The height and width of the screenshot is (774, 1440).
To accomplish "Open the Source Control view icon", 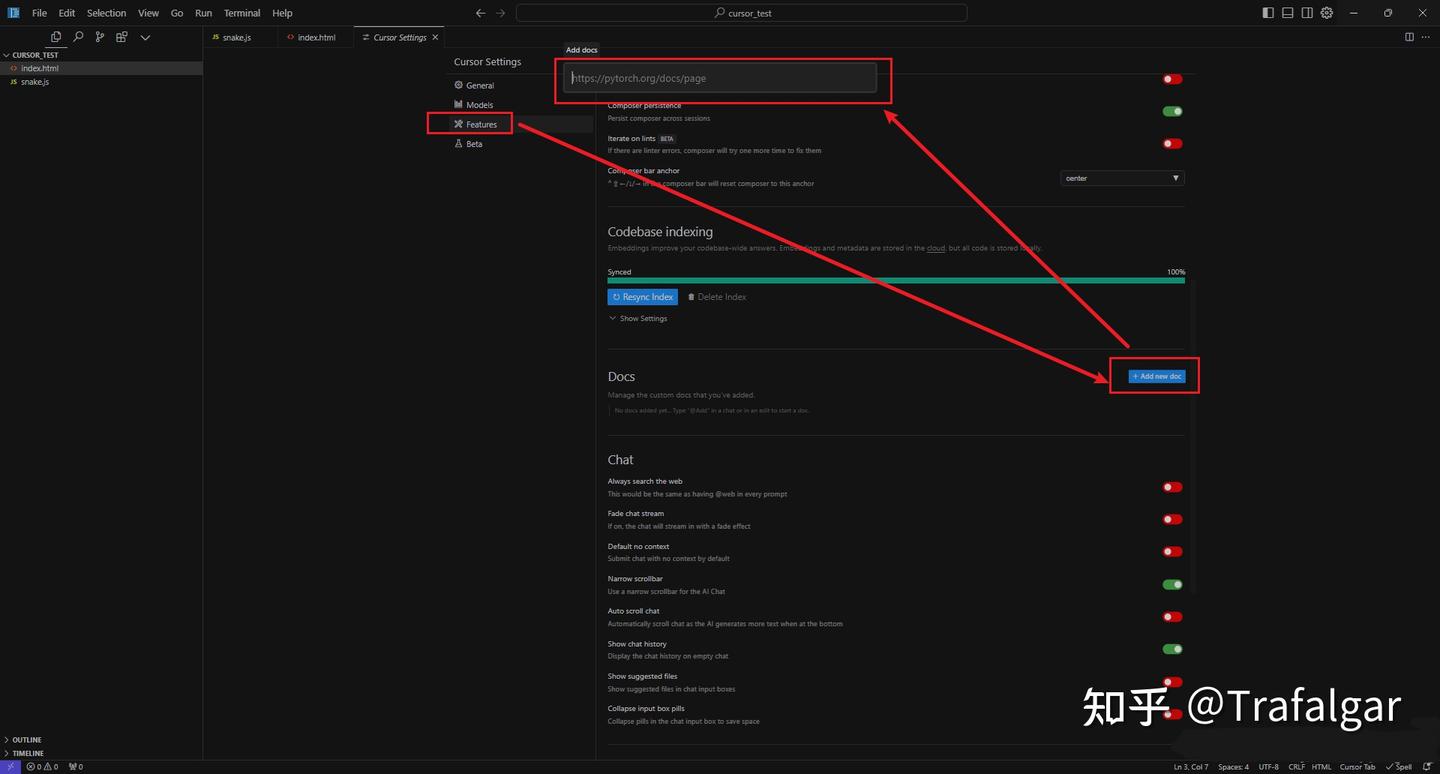I will coord(100,37).
